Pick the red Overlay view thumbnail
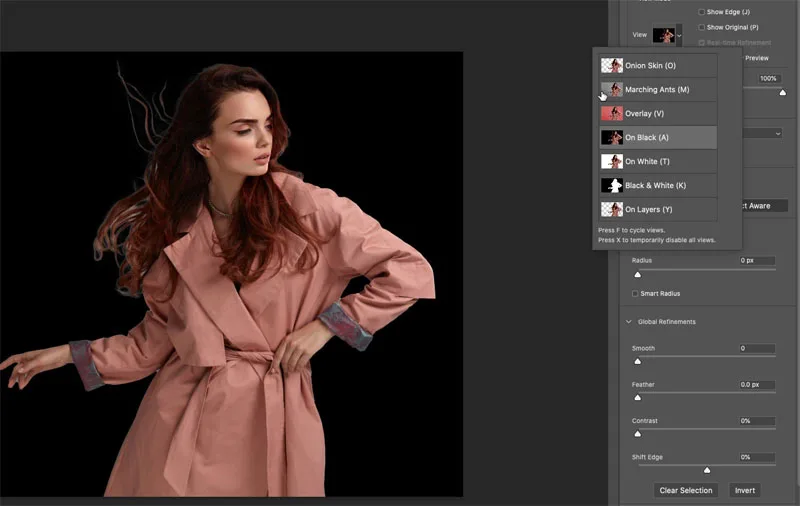 click(611, 114)
